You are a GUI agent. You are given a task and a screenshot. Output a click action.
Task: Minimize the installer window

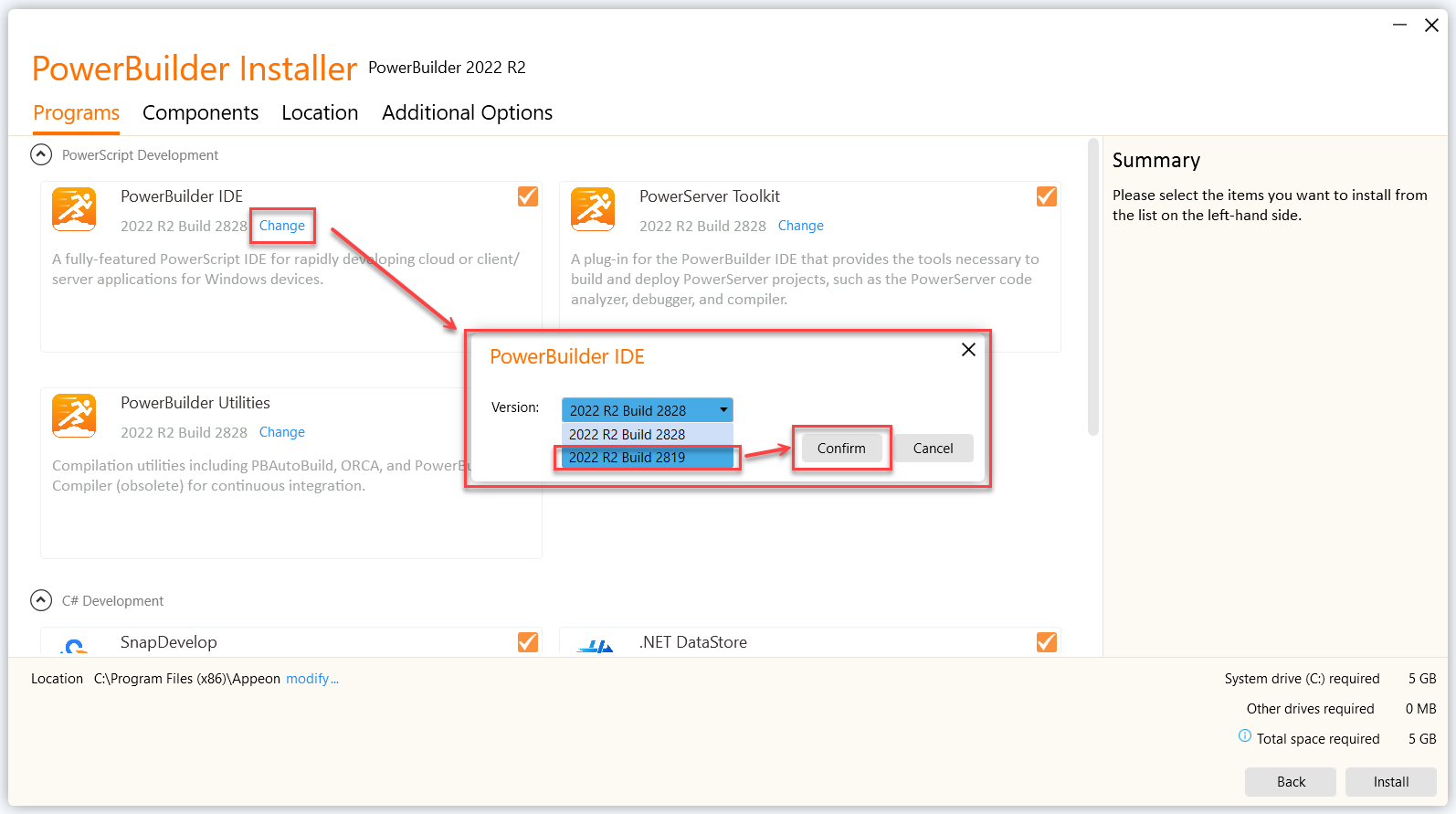point(1398,26)
